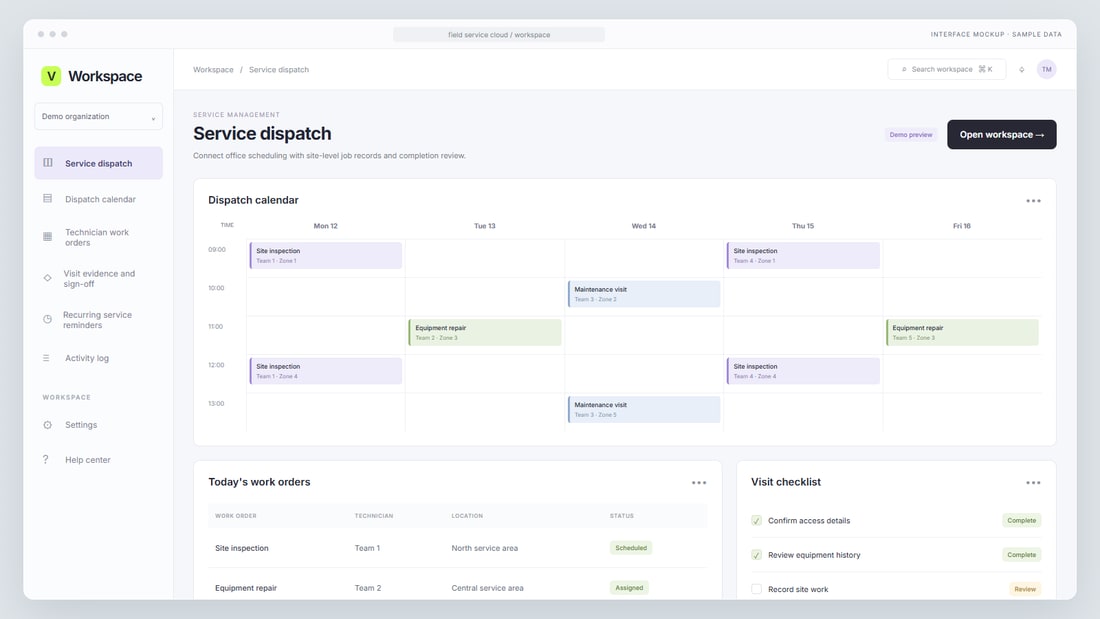Click the STATUS column header

(x=622, y=516)
